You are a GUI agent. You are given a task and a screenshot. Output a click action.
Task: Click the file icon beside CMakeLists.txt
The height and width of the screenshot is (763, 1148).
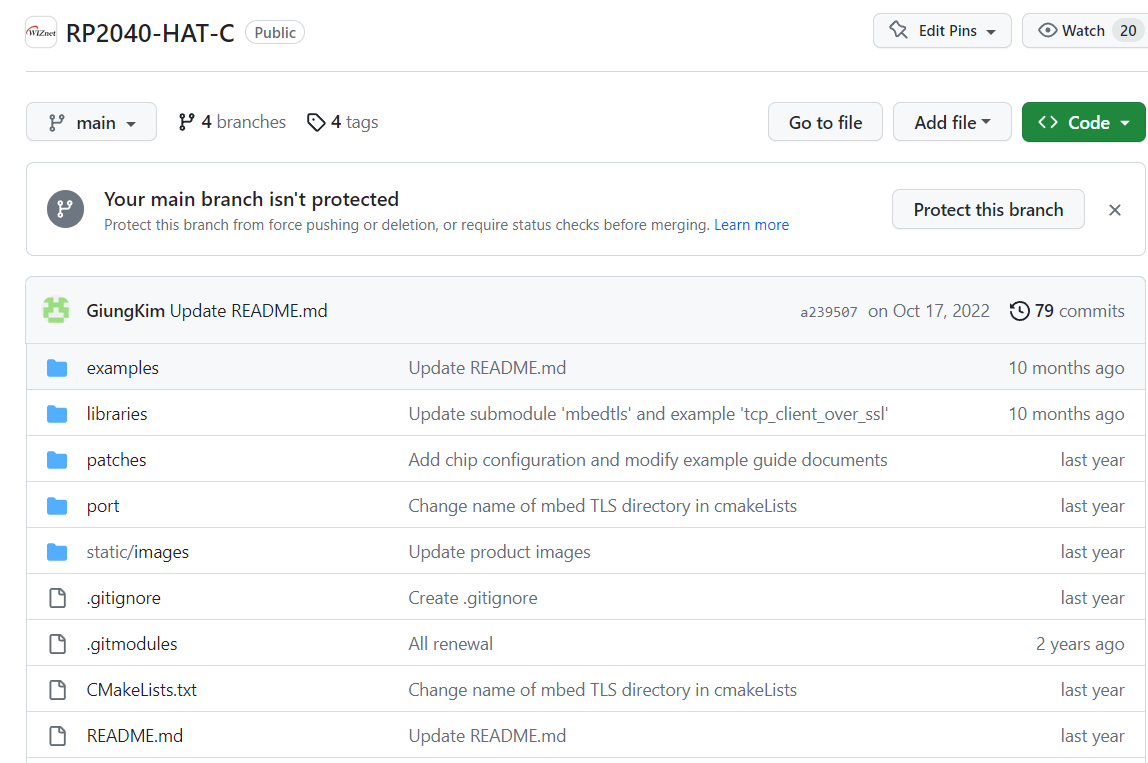coord(57,690)
